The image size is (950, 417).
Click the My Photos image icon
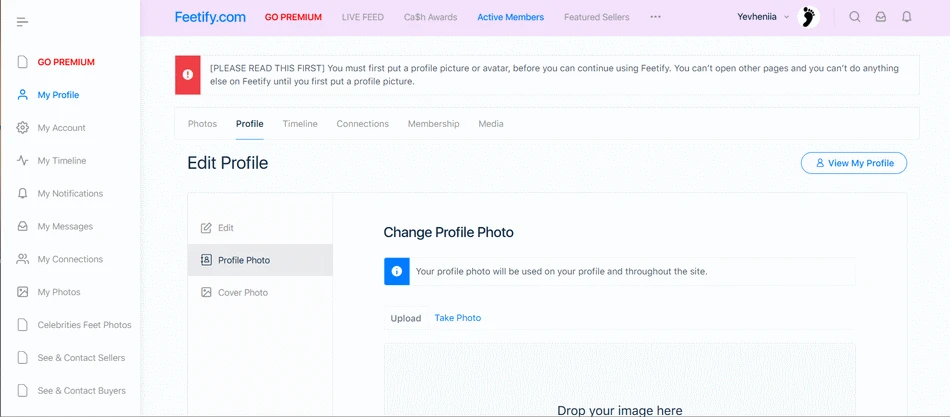coord(23,292)
